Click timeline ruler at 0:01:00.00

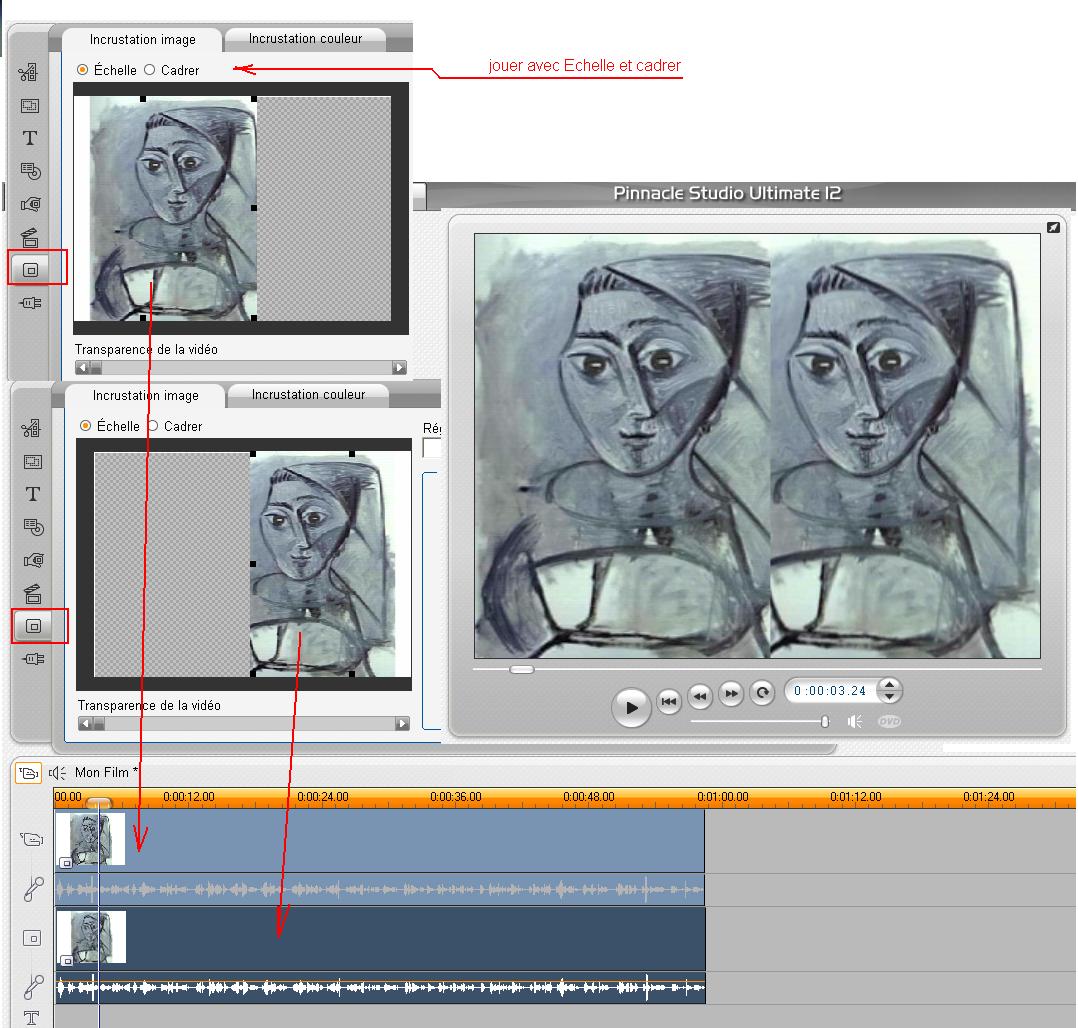pos(723,797)
